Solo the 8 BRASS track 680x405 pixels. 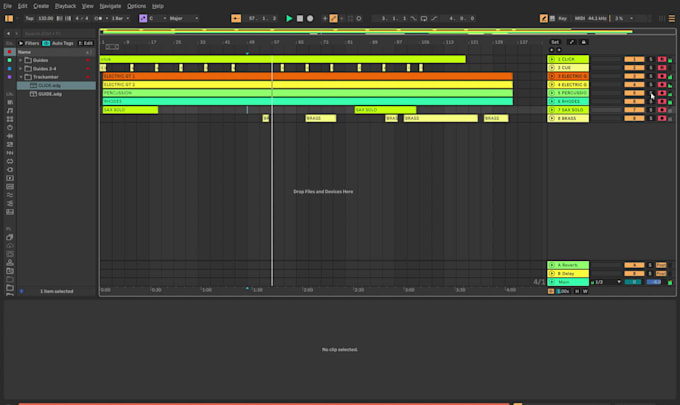651,118
